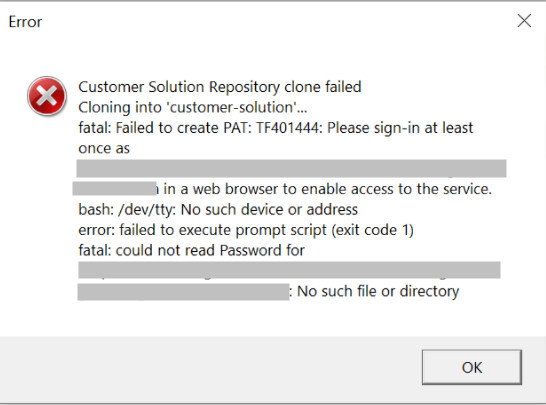Click the "bash: /dev/tty" error line
Viewport: 546px width, 405px height.
point(218,210)
